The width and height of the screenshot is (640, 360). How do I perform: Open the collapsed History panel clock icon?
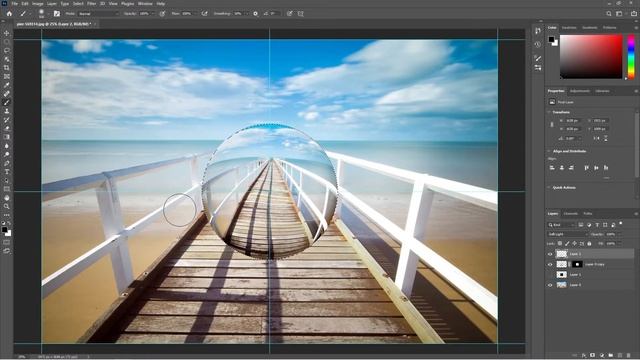(x=538, y=44)
